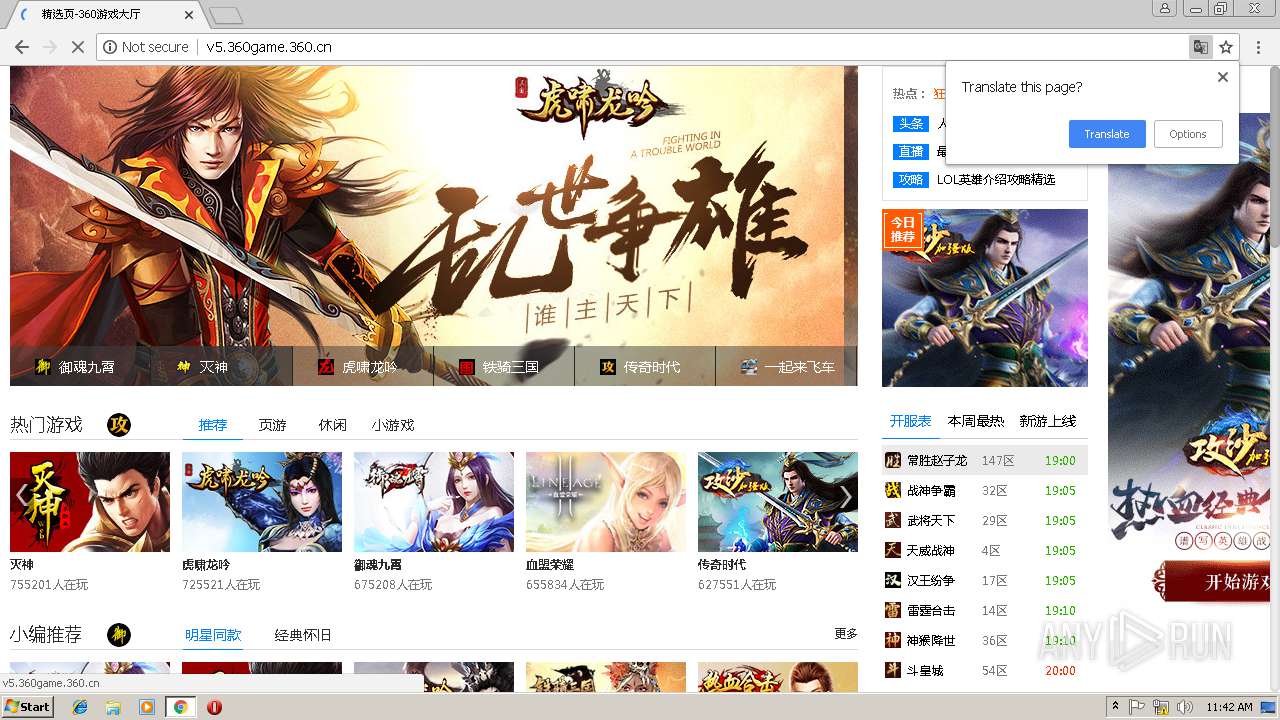The image size is (1280, 720).
Task: Click the 头条 news tag
Action: click(911, 124)
